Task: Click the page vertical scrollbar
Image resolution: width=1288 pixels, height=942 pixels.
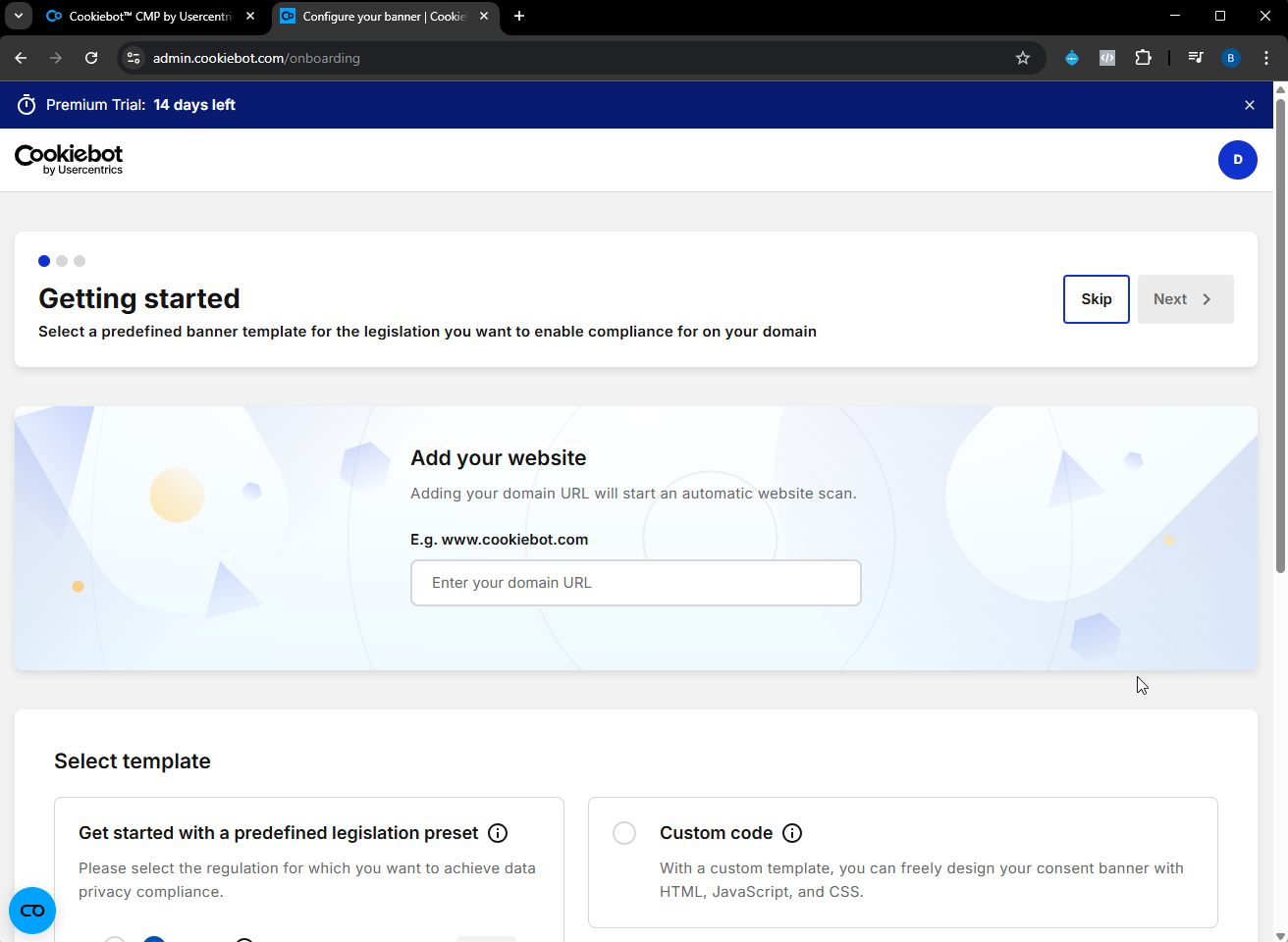Action: [1280, 336]
